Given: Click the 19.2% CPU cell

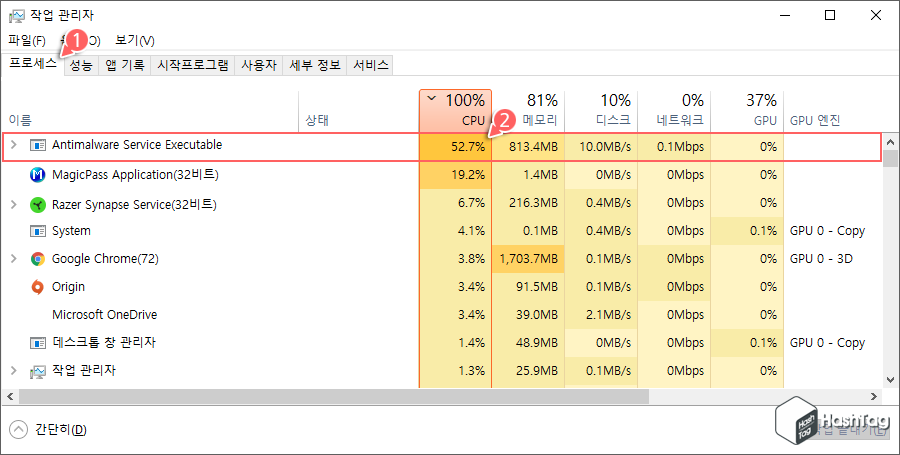Looking at the screenshot, I should (456, 174).
